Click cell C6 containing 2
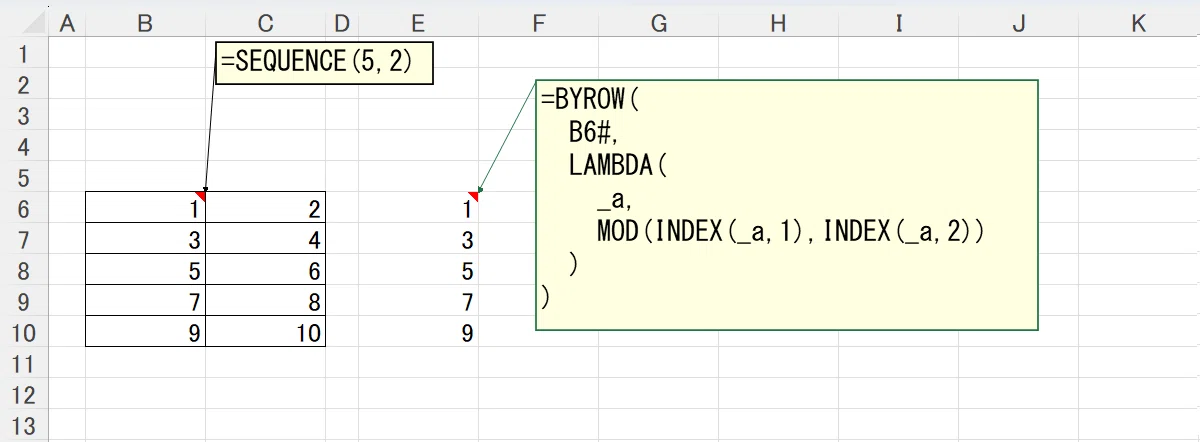 click(x=266, y=208)
